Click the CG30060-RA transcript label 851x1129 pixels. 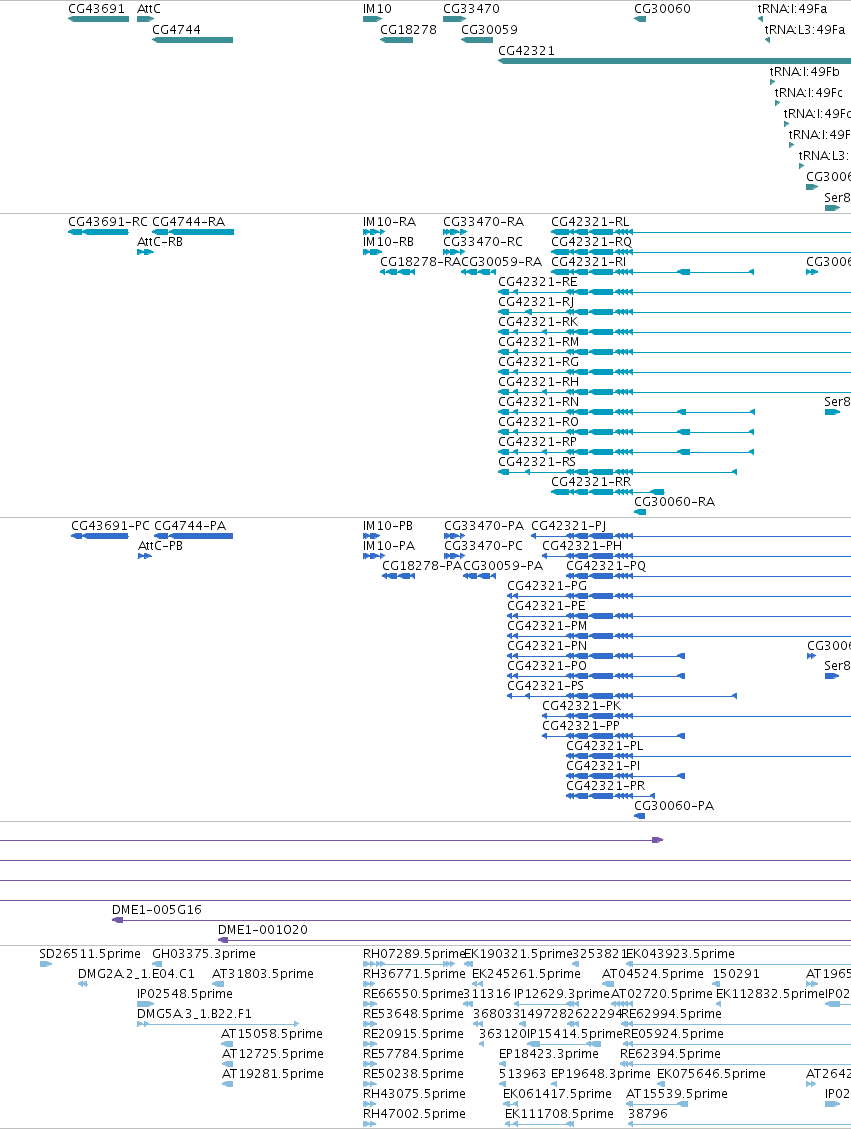pyautogui.click(x=675, y=502)
